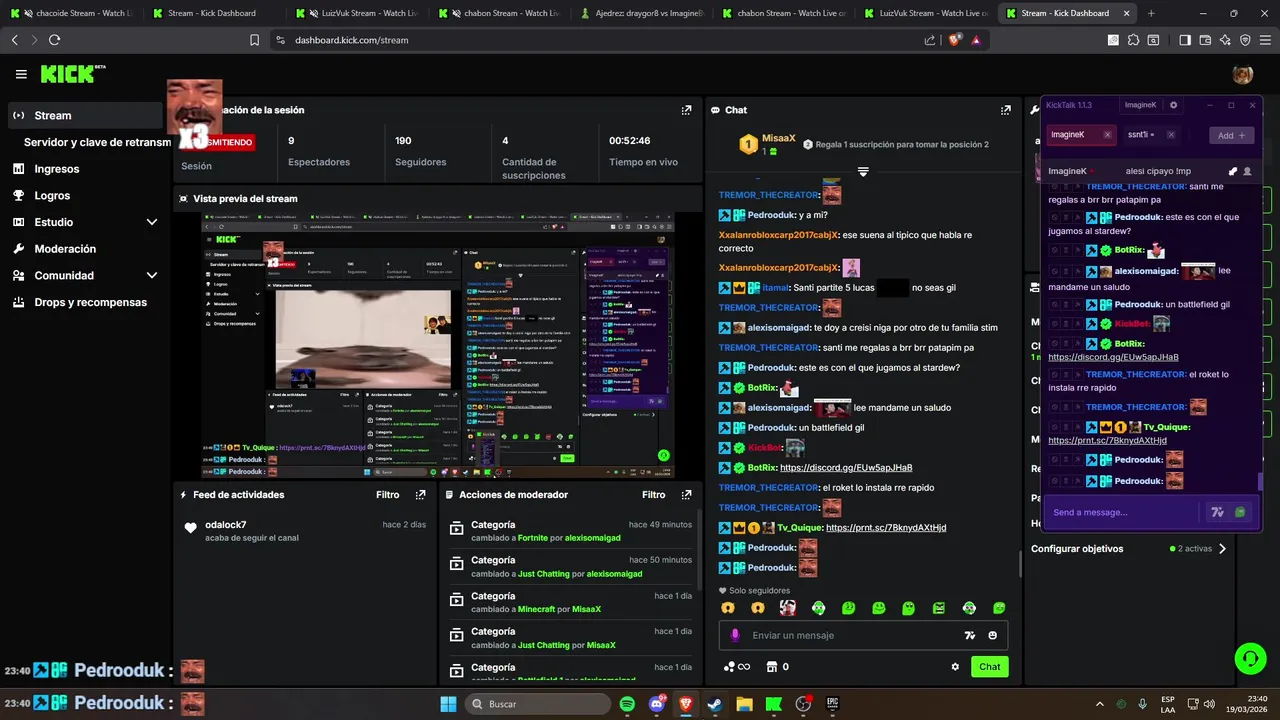The height and width of the screenshot is (720, 1280).
Task: Expand the Estudio sidebar section
Action: [152, 222]
